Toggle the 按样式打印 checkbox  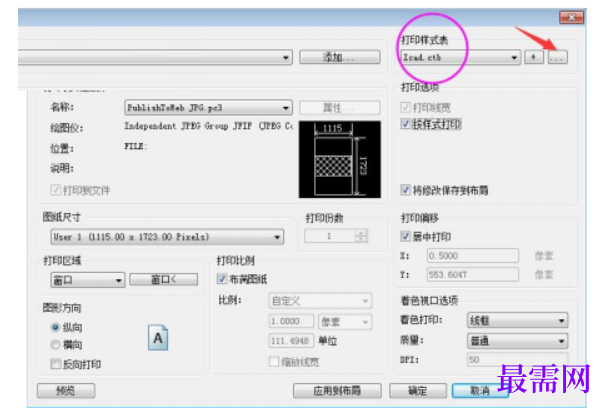[405, 124]
